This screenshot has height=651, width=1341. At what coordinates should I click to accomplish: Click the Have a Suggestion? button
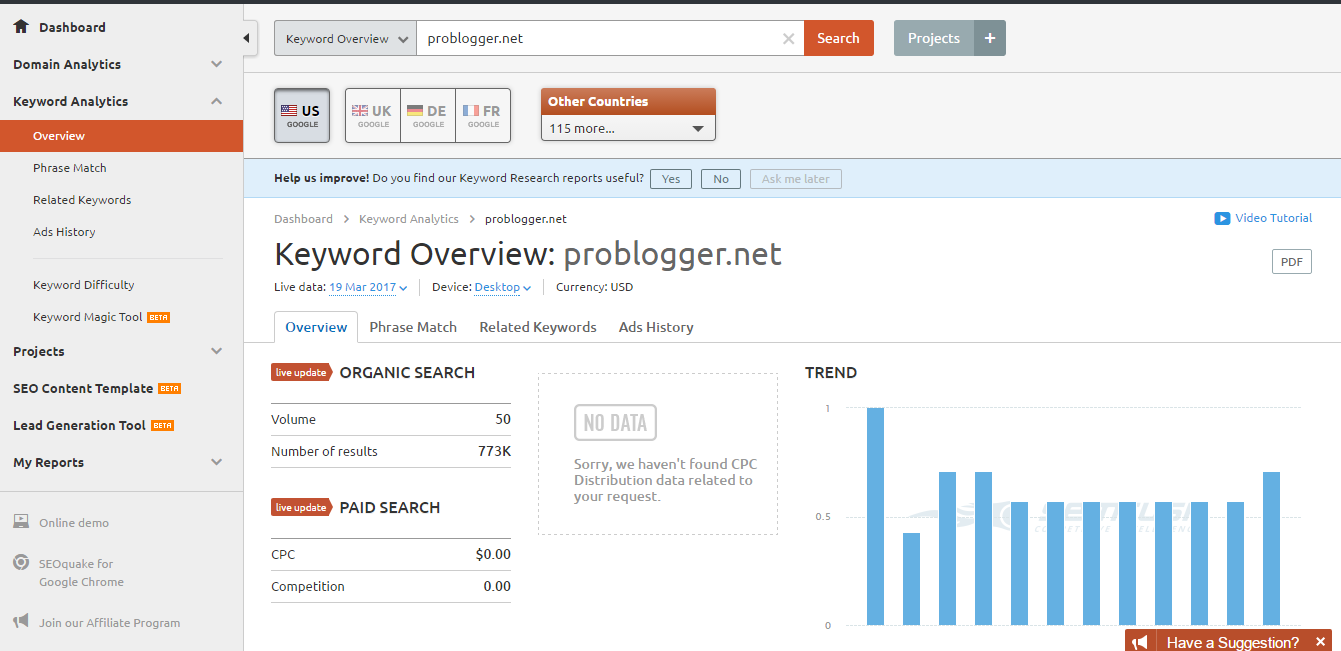coord(1233,642)
